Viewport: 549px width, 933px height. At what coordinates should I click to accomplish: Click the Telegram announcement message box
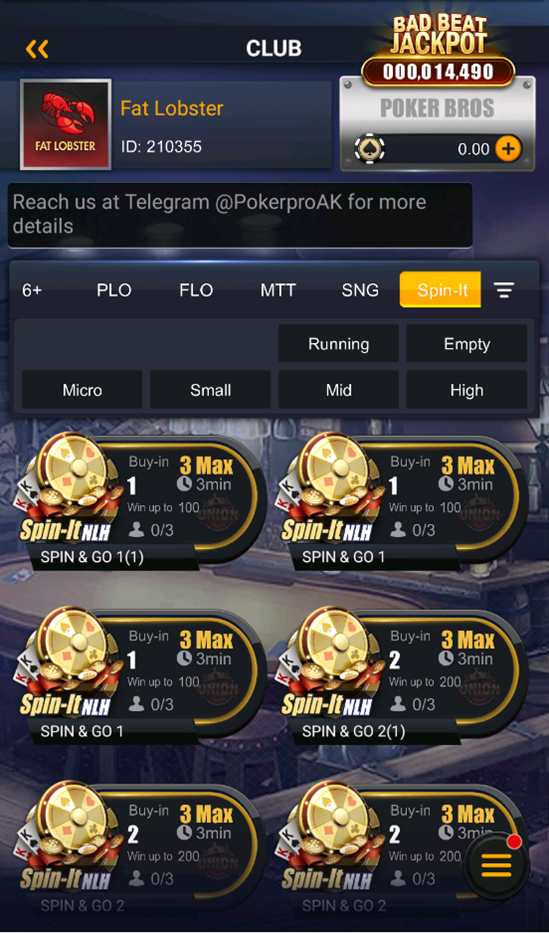(240, 215)
